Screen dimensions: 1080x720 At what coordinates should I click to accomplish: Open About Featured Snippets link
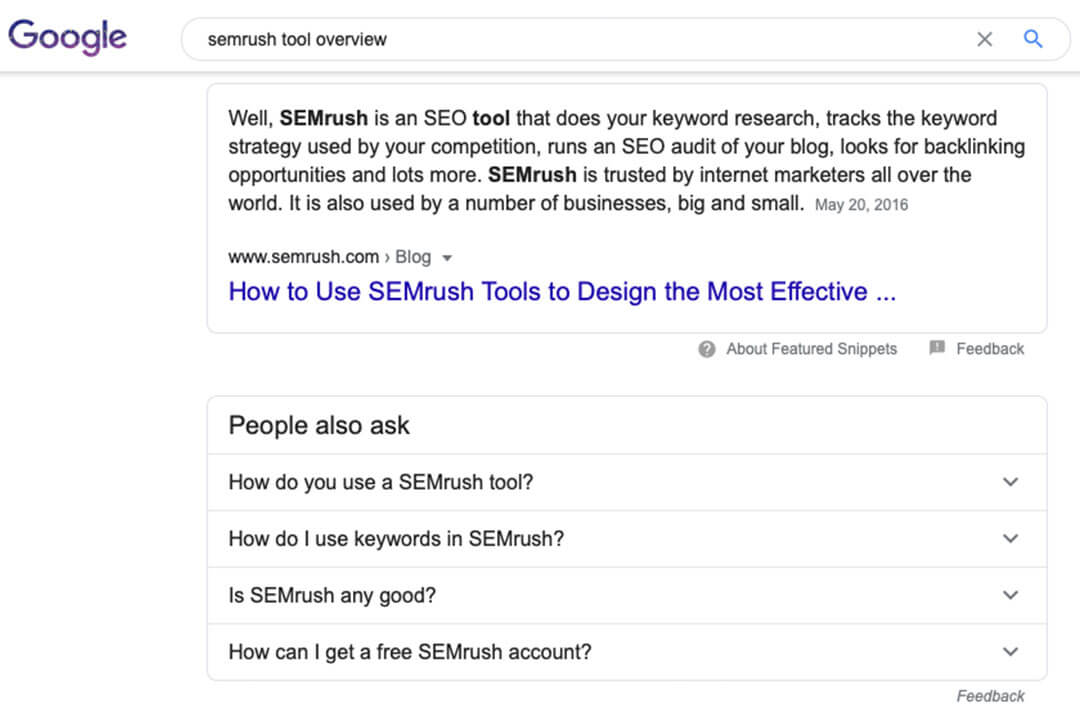pyautogui.click(x=811, y=349)
